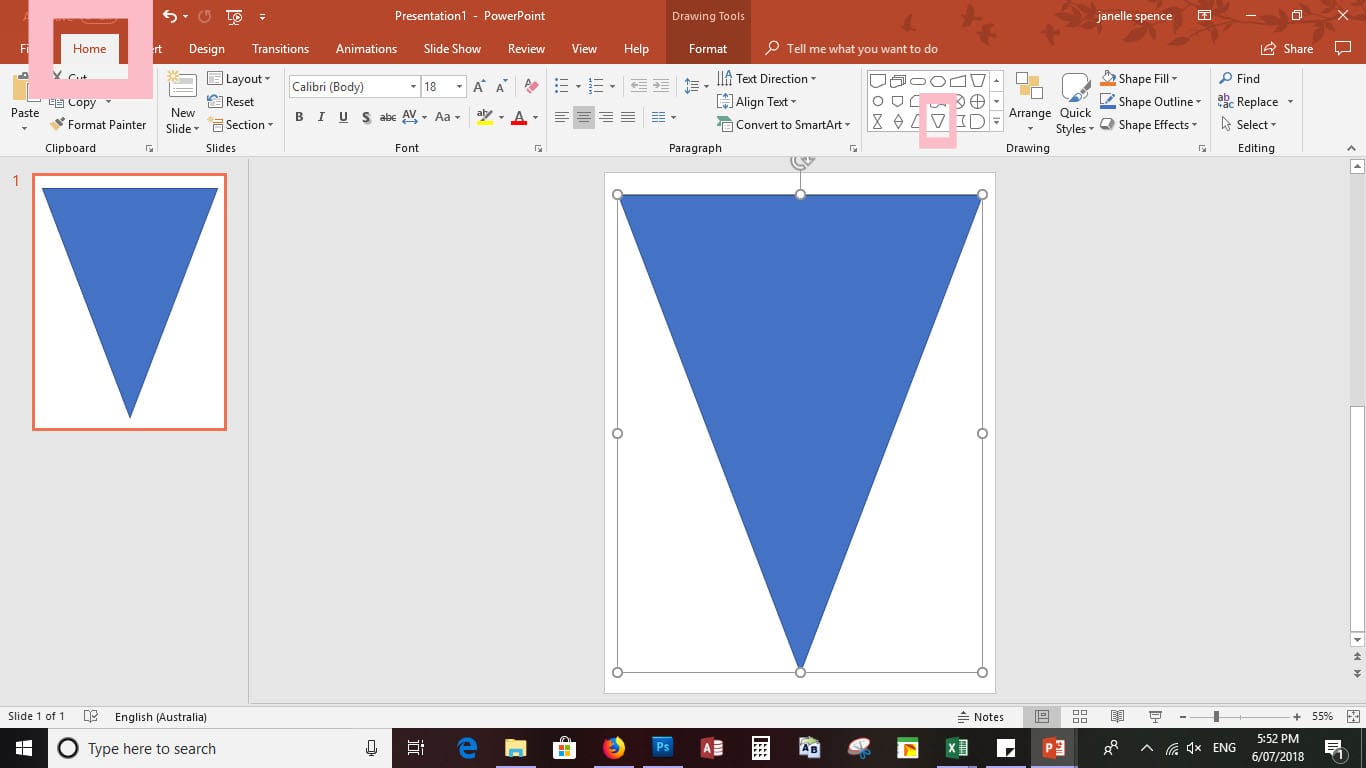Open the Font Color red swatch
1366x768 pixels.
click(x=519, y=117)
